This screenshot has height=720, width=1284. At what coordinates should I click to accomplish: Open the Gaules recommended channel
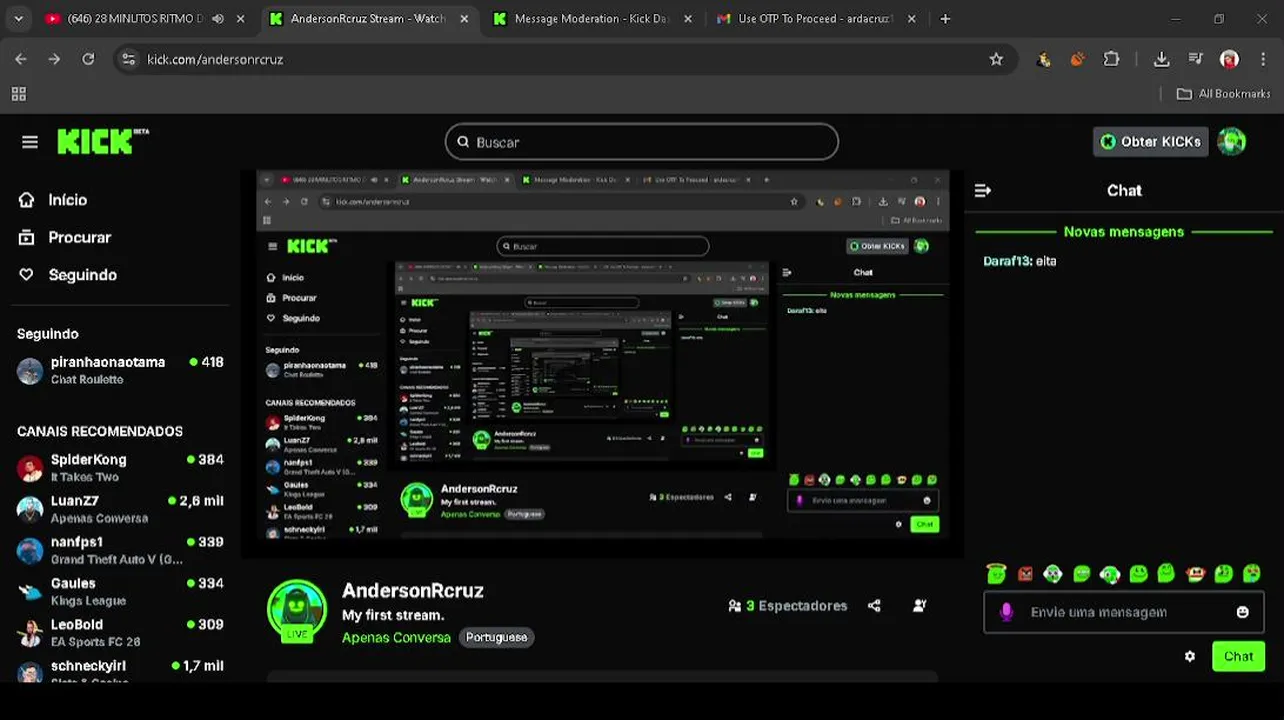point(120,591)
